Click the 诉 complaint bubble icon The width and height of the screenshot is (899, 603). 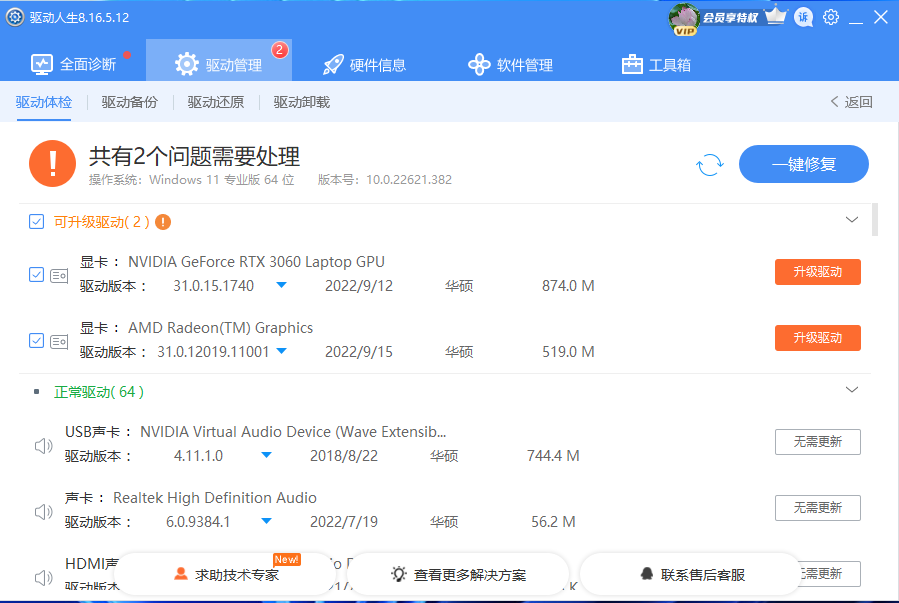tap(803, 17)
